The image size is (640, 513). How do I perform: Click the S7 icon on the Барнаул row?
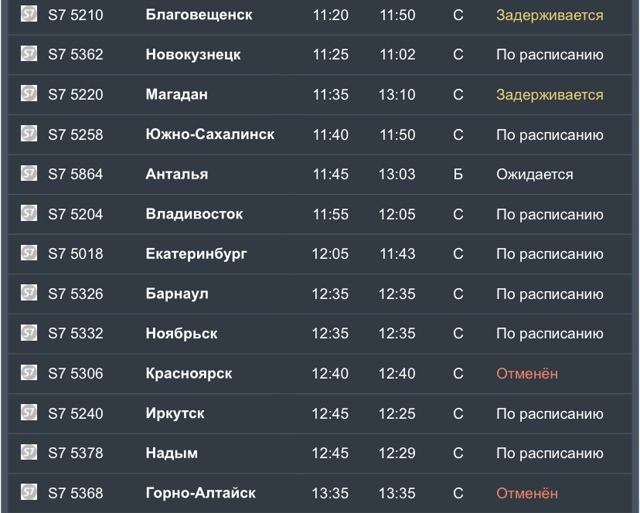29,294
